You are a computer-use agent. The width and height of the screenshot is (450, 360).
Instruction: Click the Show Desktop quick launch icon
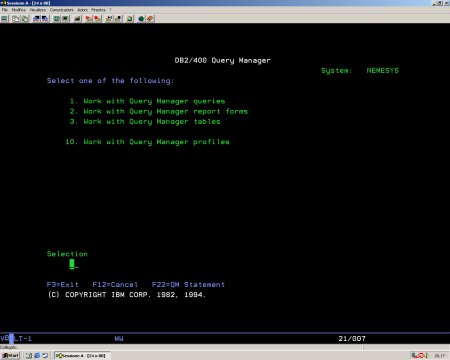coord(29,356)
